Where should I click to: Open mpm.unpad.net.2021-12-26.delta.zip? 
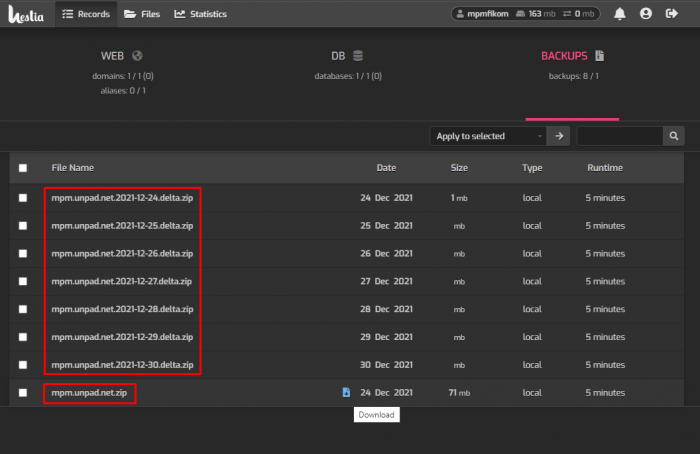[x=122, y=254]
